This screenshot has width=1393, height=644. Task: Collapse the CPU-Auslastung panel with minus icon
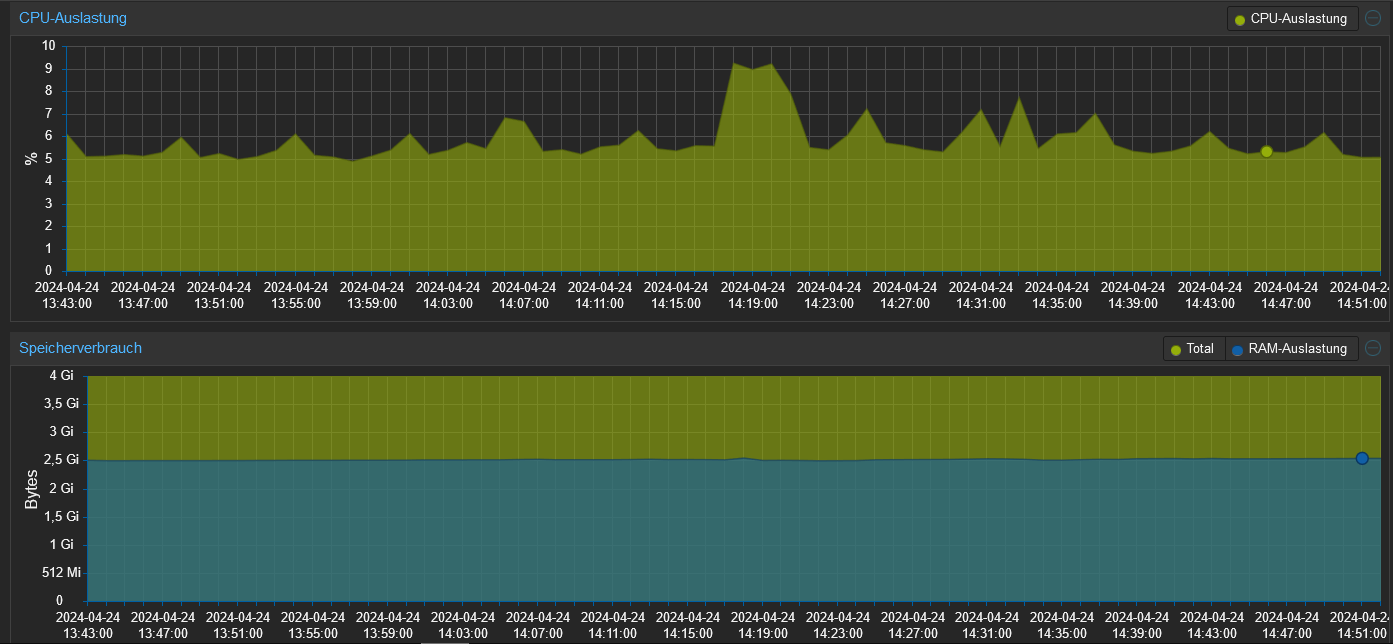tap(1373, 19)
